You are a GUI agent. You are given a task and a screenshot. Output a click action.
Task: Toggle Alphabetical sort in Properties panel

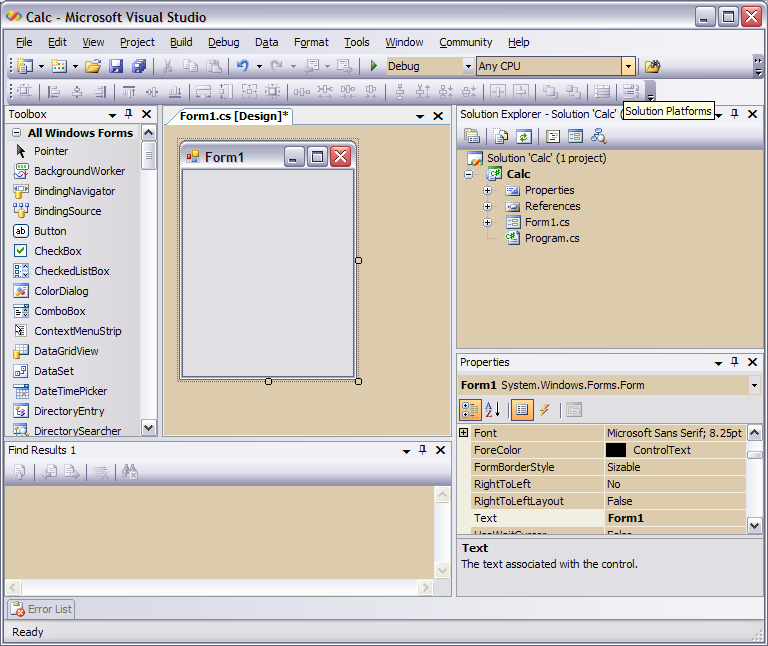click(493, 410)
